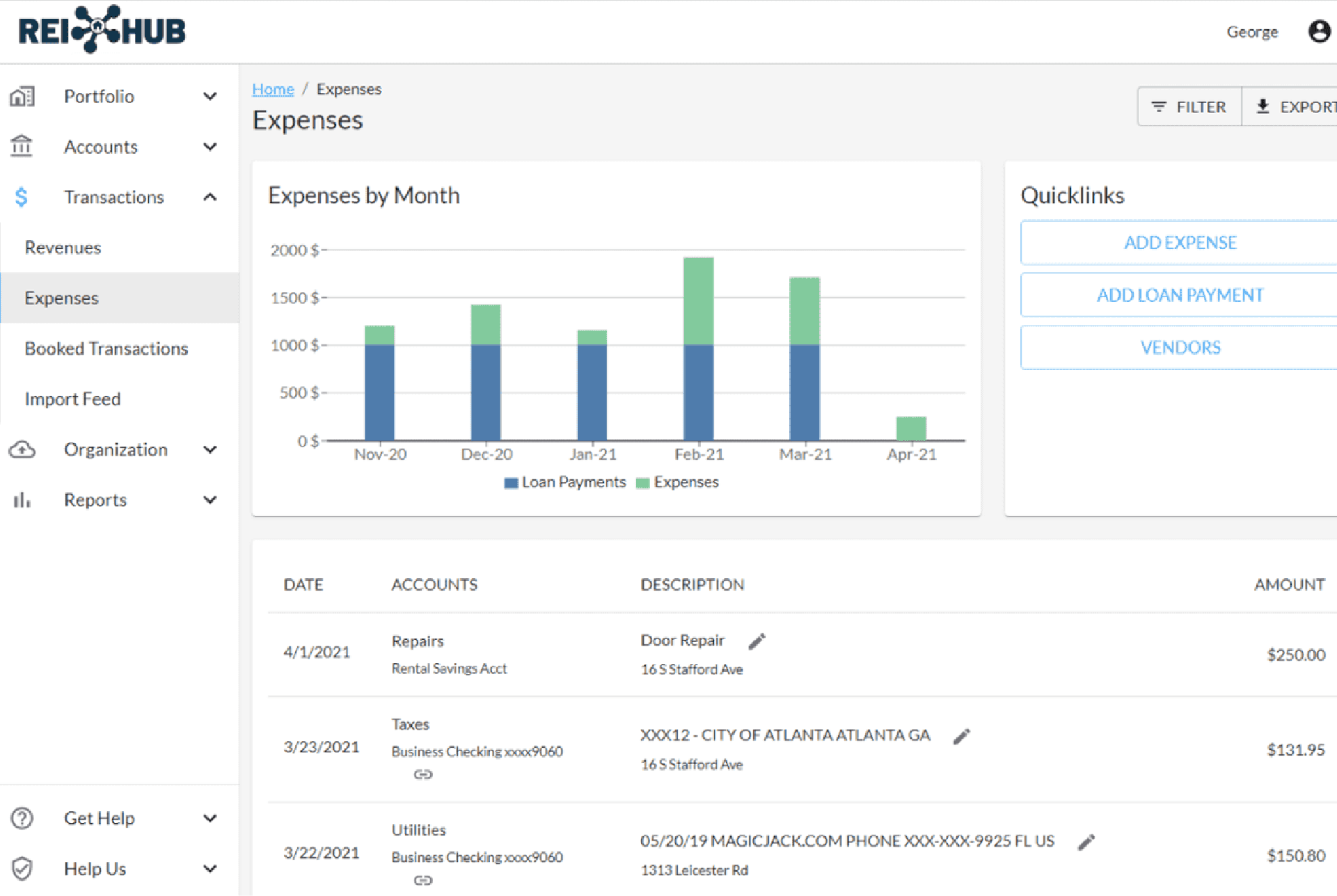
Task: Click the Organization cloud upload icon
Action: pyautogui.click(x=22, y=449)
